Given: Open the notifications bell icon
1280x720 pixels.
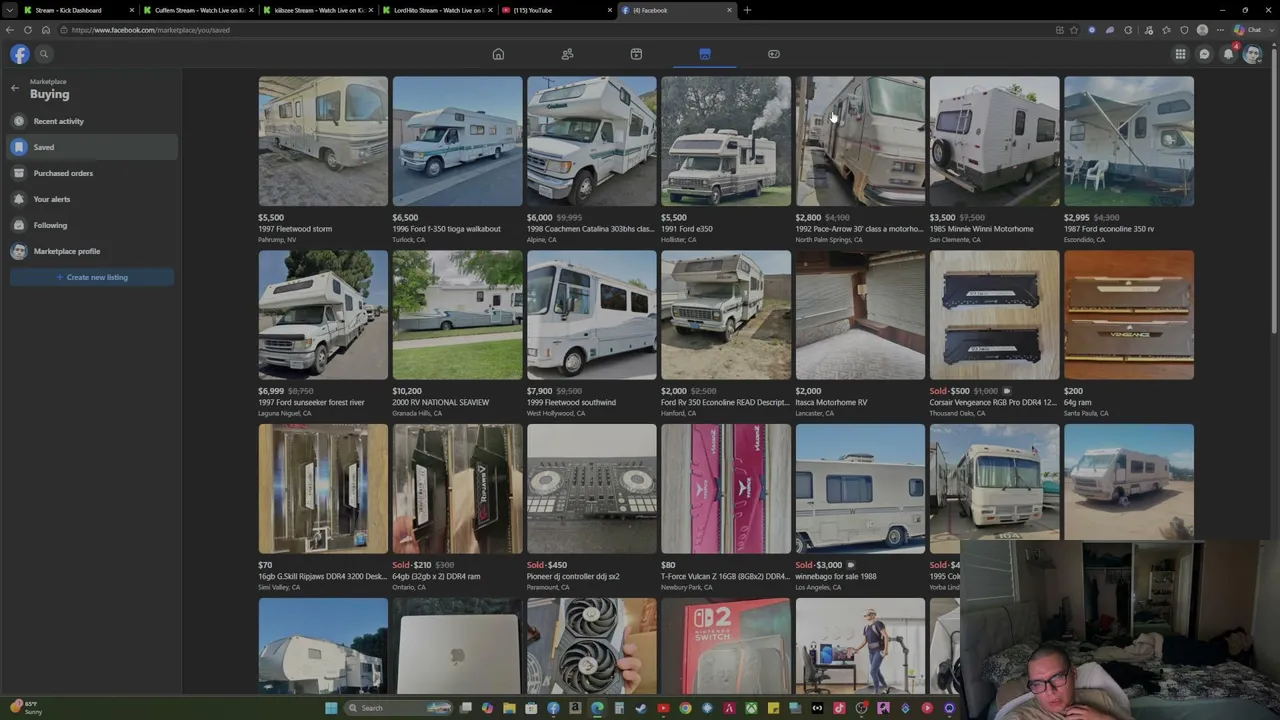Looking at the screenshot, I should click(1228, 54).
